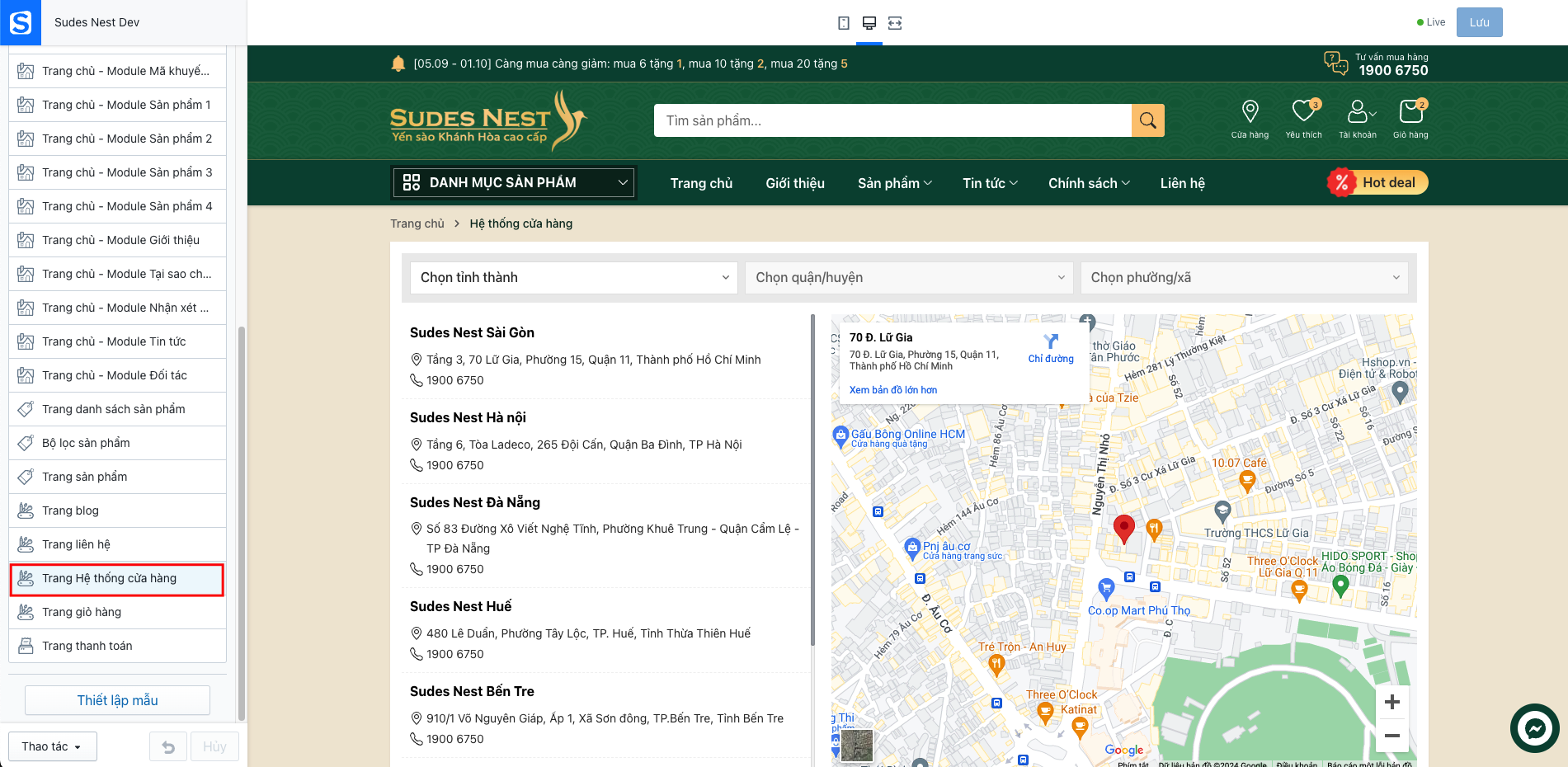
Task: Click the Sudes Nest logo
Action: 488,121
